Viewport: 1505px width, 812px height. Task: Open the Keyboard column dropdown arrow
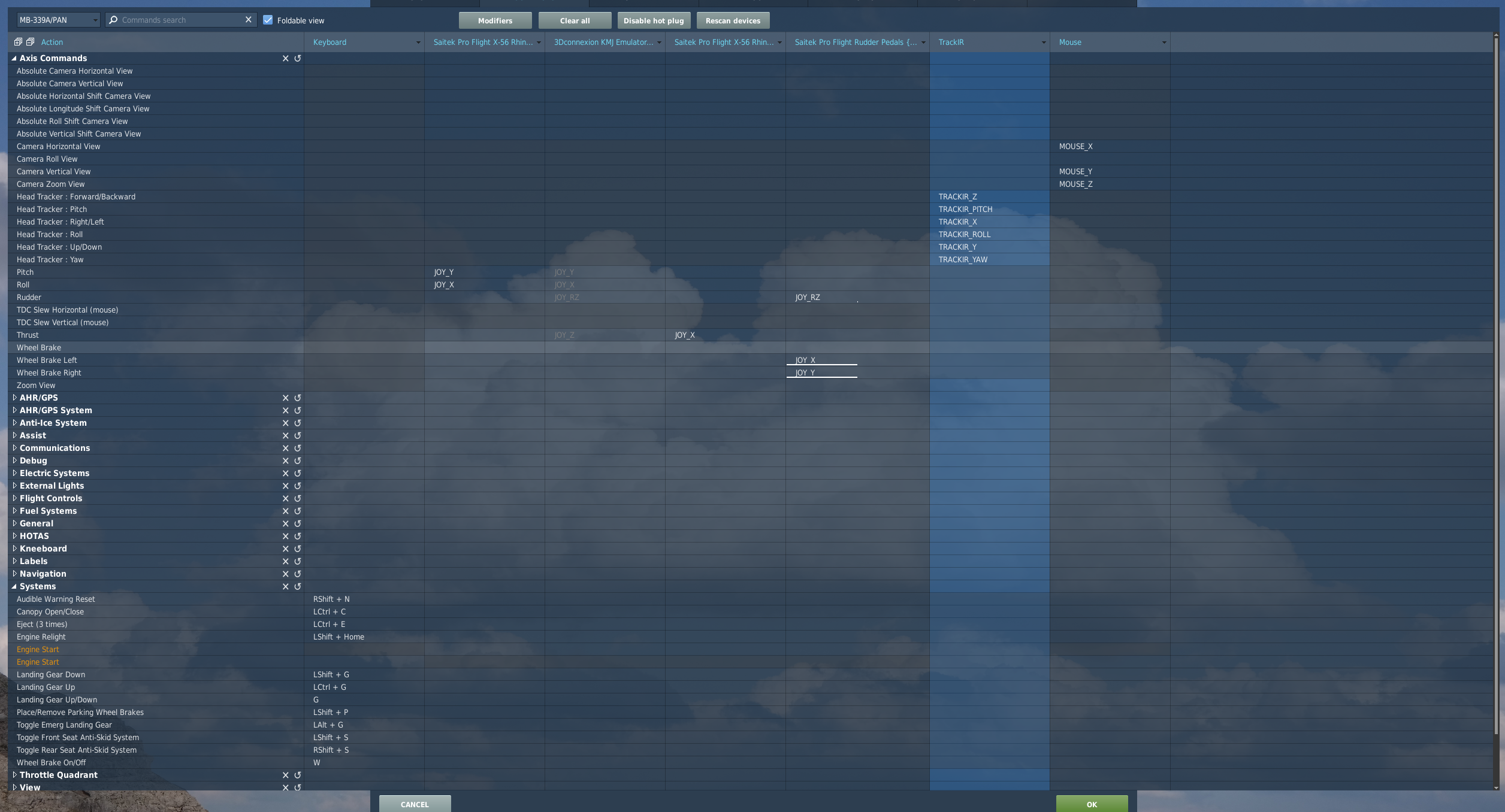click(418, 43)
